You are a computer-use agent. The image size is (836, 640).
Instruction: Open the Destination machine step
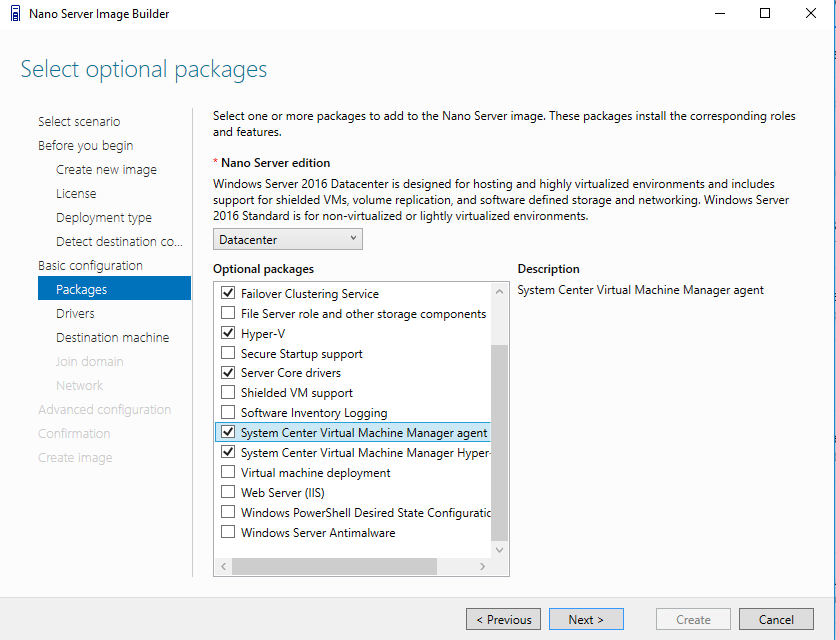[x=112, y=338]
